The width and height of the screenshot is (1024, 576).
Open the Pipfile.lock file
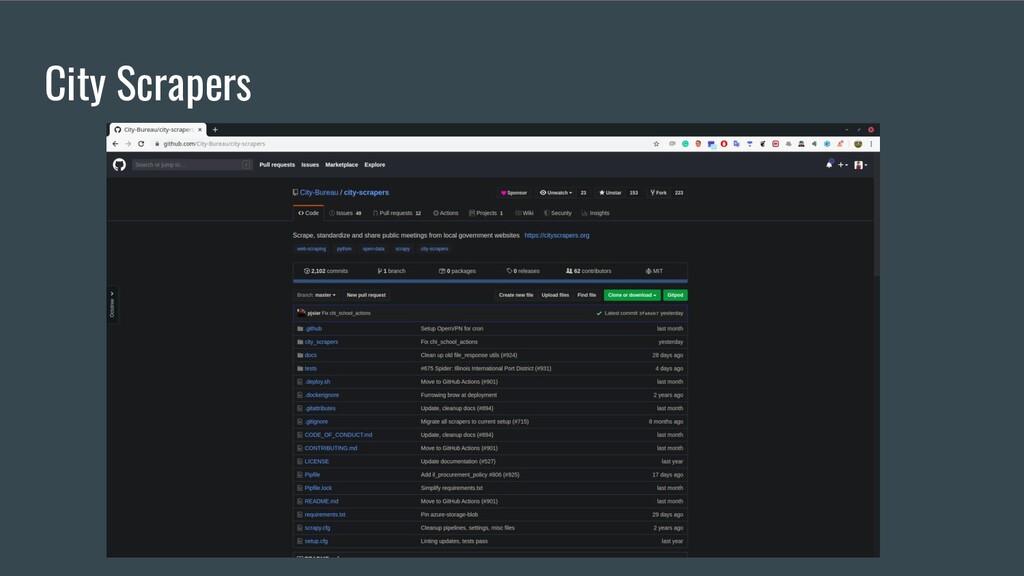[x=318, y=488]
